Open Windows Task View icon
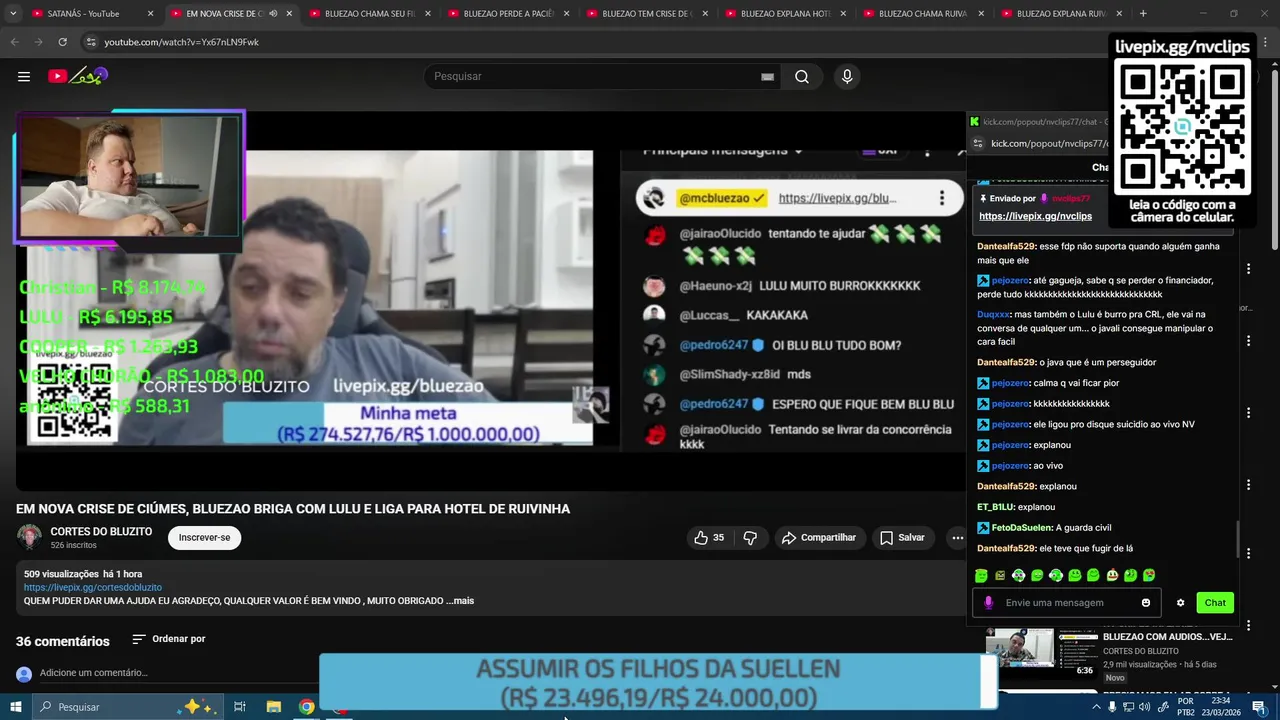The image size is (1280, 720). (x=240, y=707)
